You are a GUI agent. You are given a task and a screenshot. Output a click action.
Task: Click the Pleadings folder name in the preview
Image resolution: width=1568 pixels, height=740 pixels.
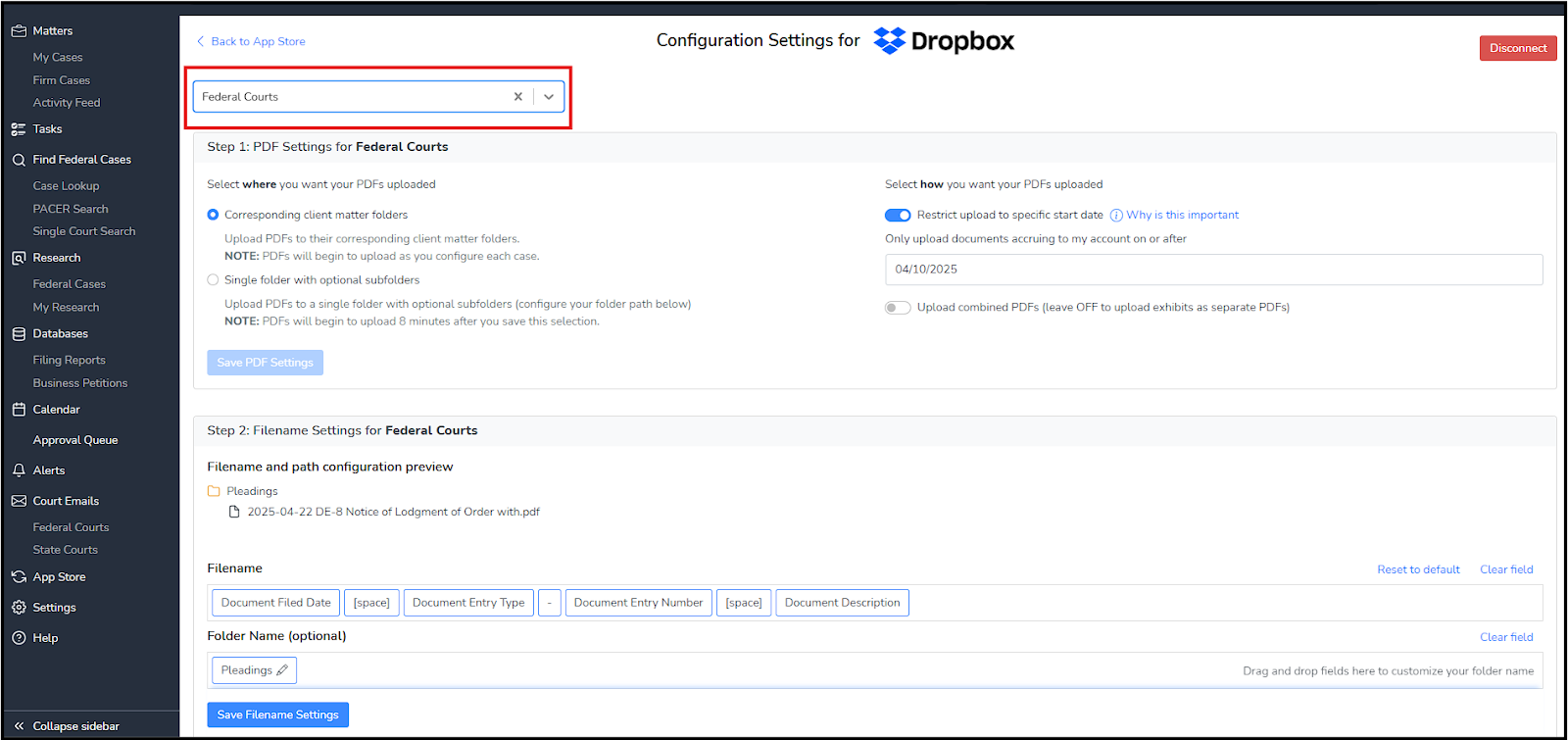[252, 491]
